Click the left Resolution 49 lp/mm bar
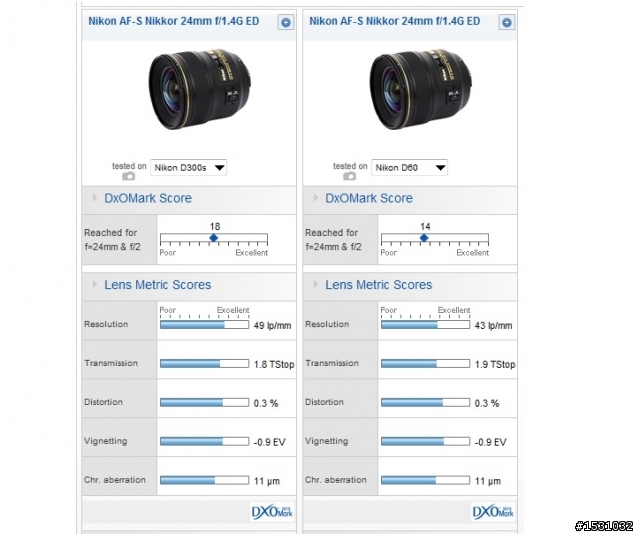Viewport: 640px width, 534px height. 204,325
